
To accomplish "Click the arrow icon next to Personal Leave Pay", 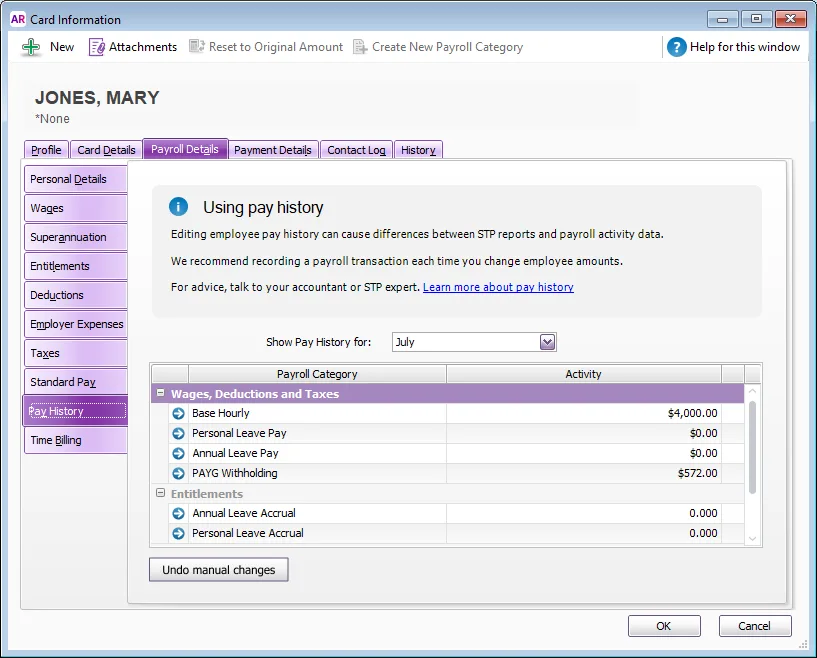I will 178,433.
